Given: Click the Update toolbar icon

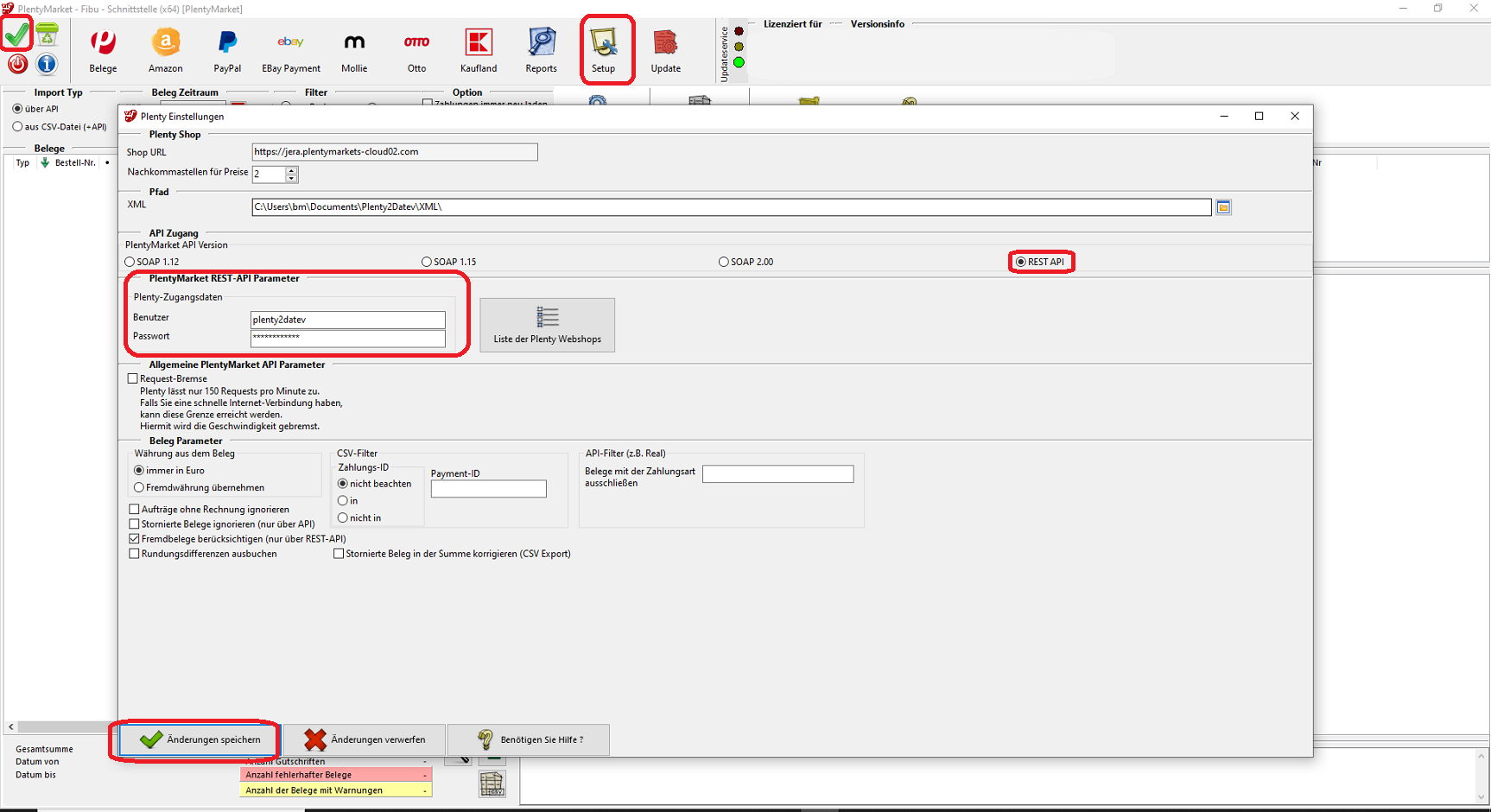Looking at the screenshot, I should [x=665, y=50].
